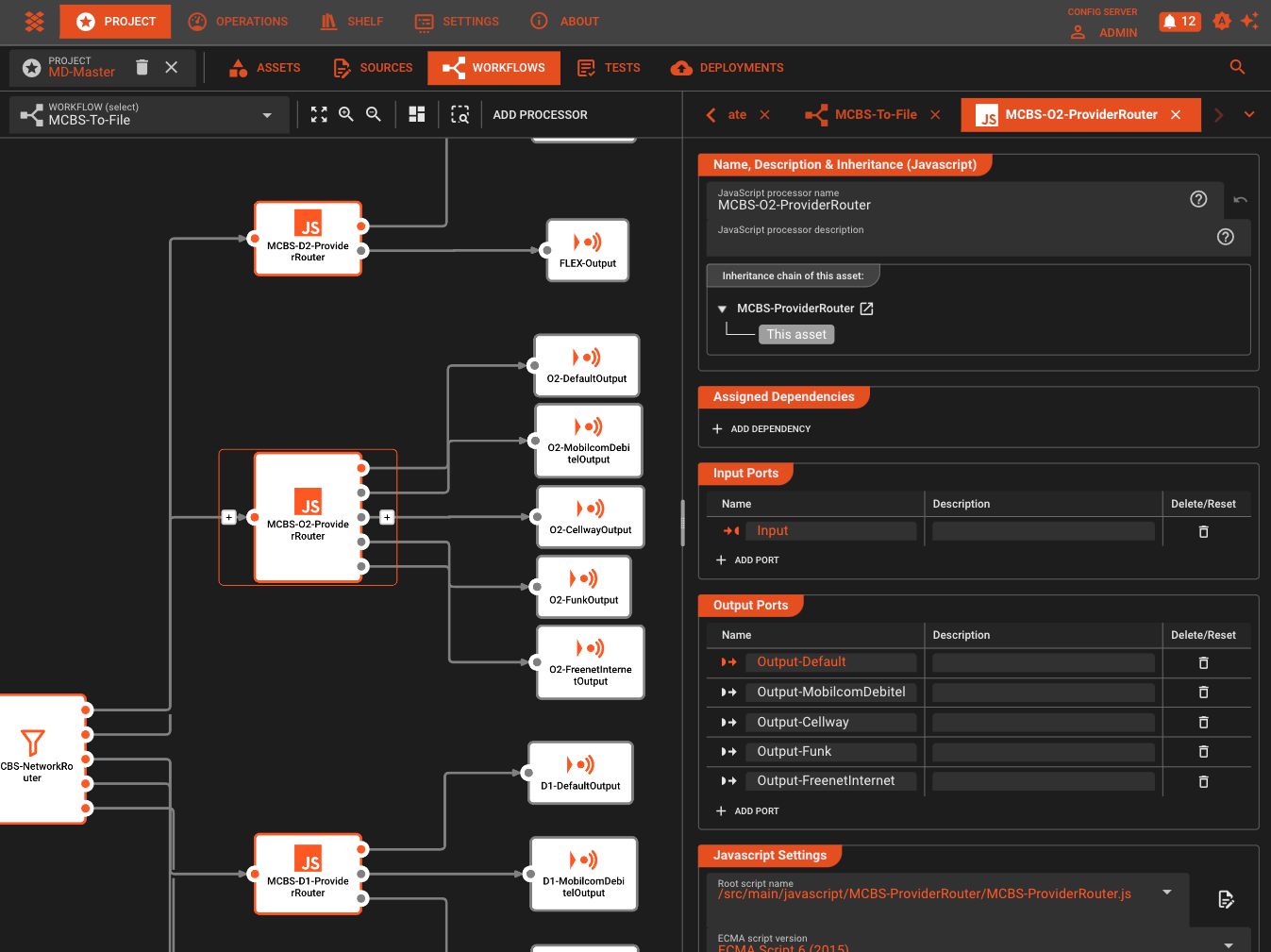Open search using the magnifier icon top right
1271x952 pixels.
(x=1237, y=67)
